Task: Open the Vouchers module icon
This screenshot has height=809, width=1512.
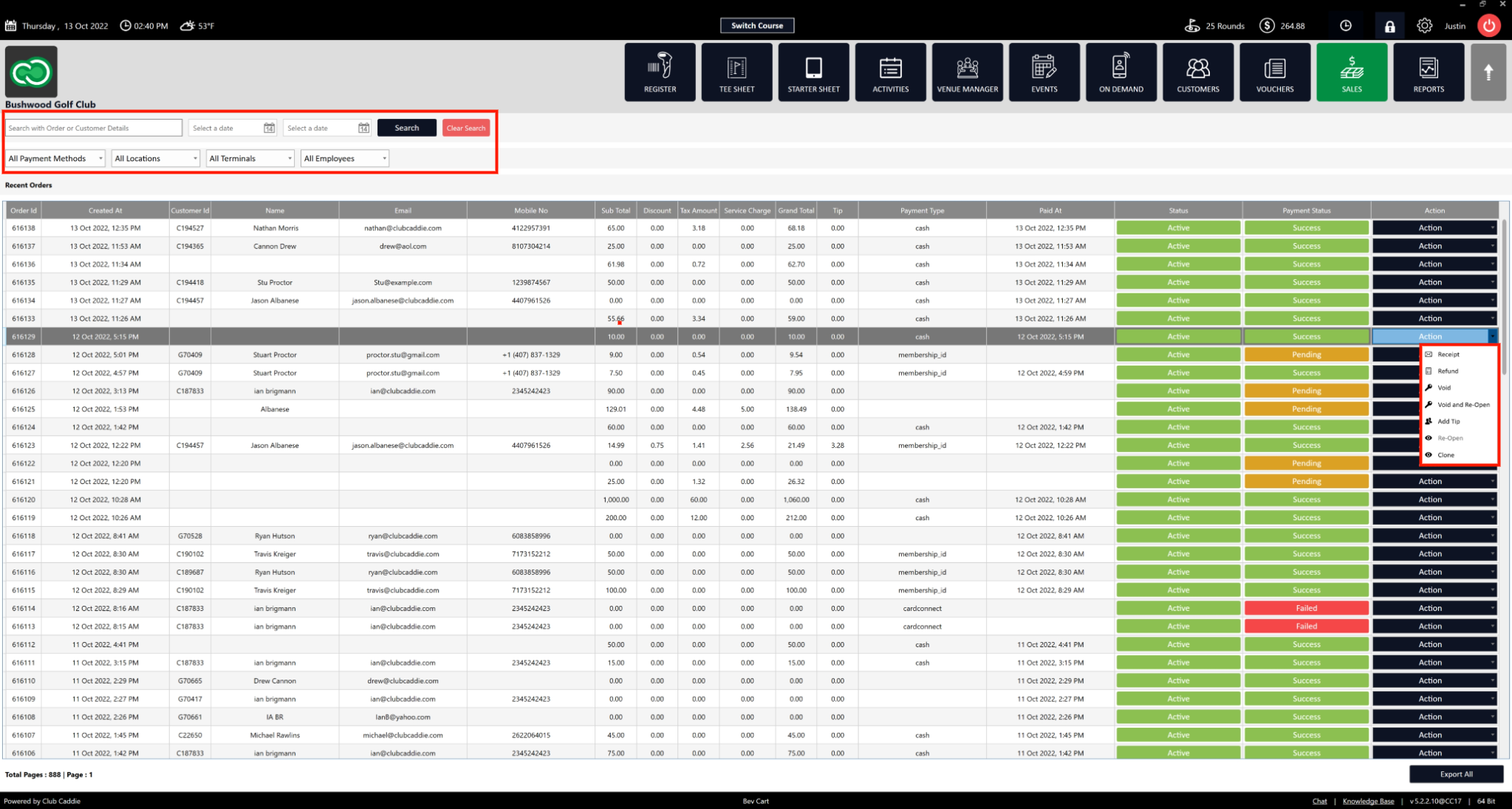Action: point(1274,72)
